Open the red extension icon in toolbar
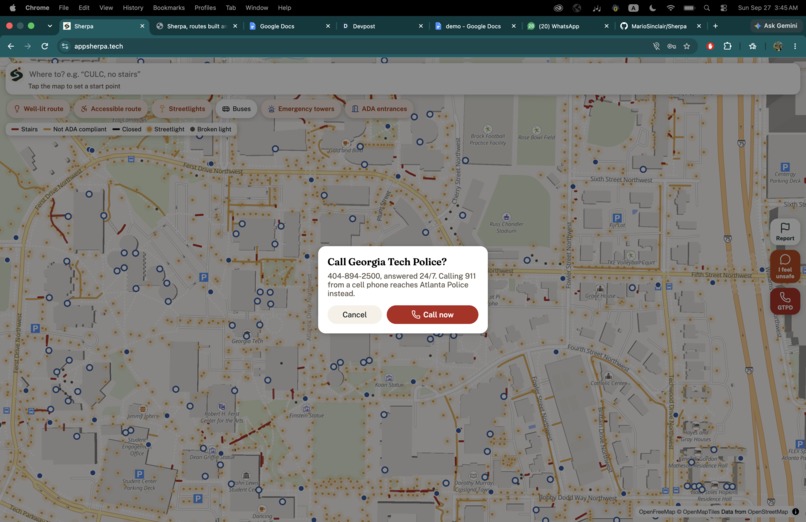 pos(710,46)
